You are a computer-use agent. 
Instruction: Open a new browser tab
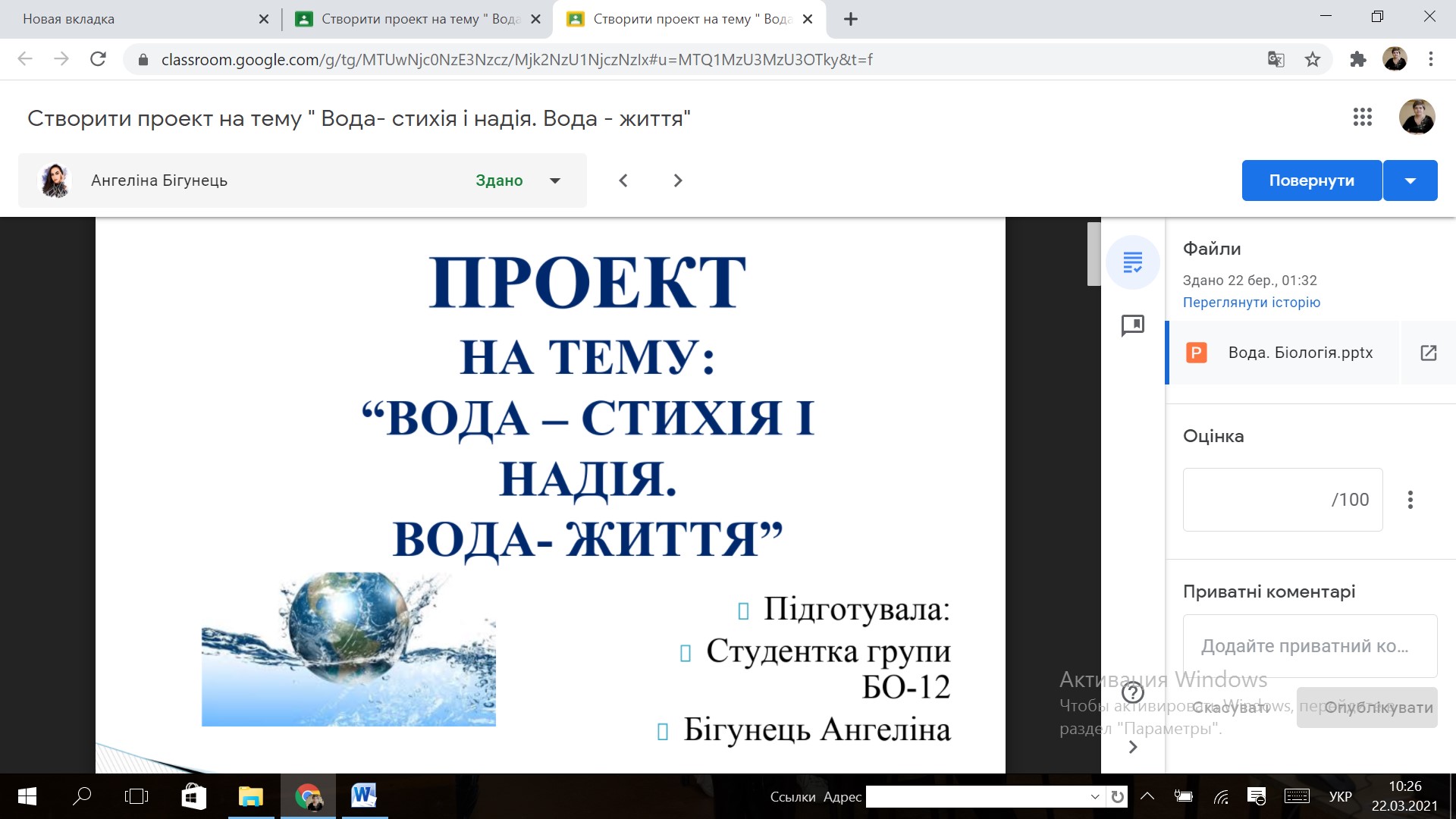851,19
